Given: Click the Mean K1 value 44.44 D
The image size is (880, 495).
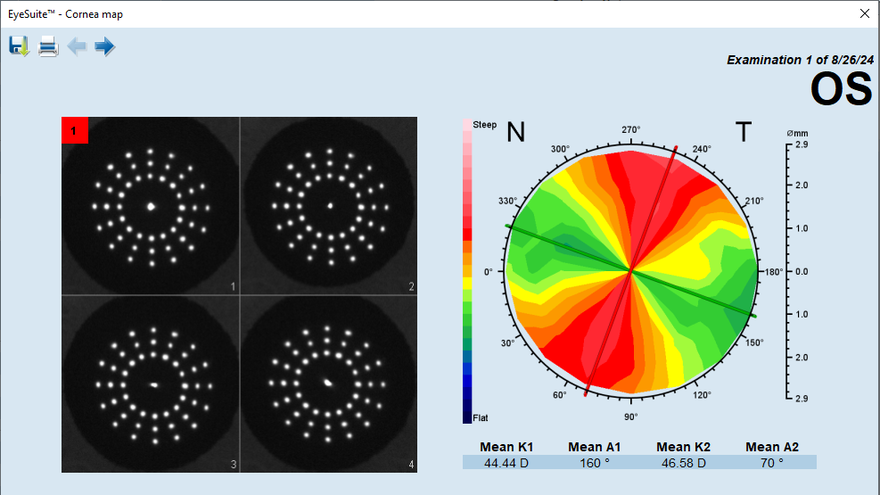Looking at the screenshot, I should [x=507, y=463].
